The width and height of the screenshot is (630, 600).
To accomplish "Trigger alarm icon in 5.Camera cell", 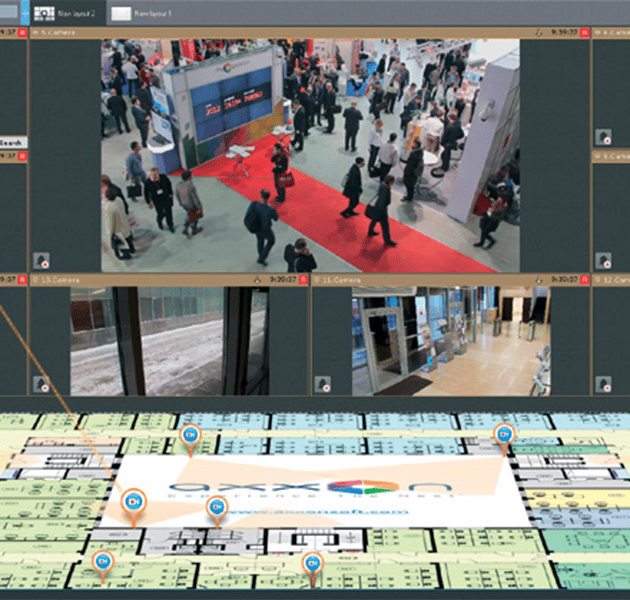I will coord(41,260).
